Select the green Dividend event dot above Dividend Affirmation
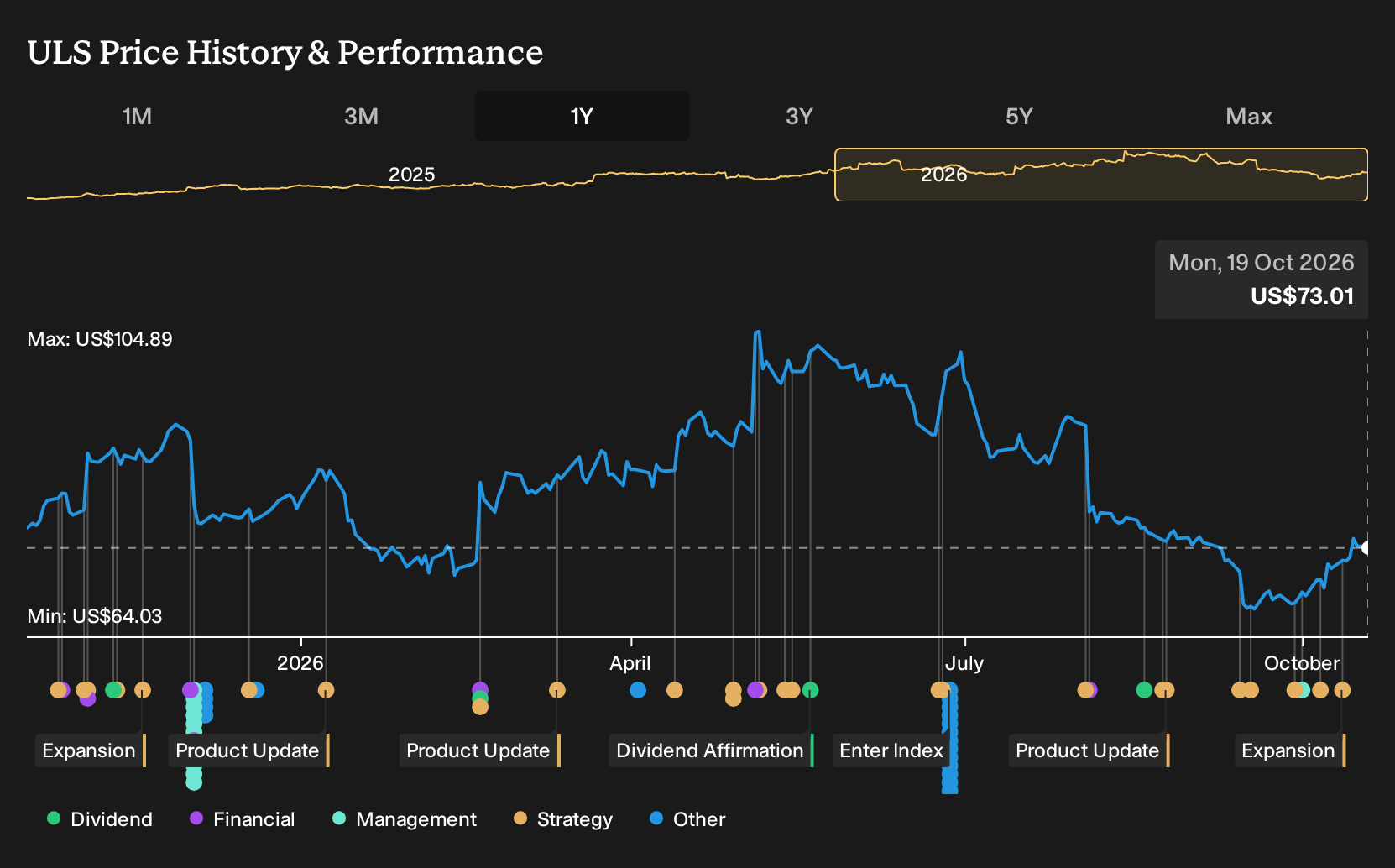This screenshot has width=1395, height=868. 810,690
